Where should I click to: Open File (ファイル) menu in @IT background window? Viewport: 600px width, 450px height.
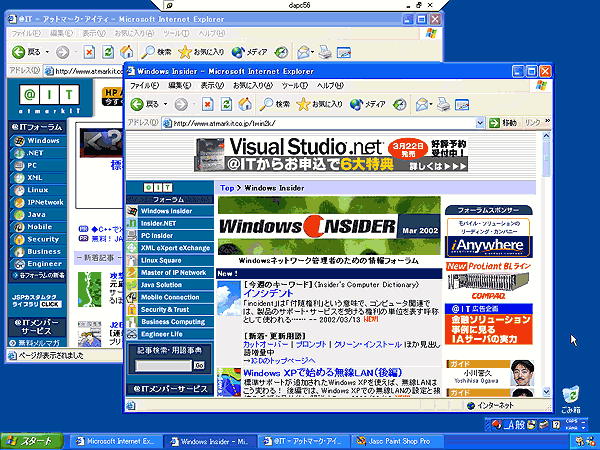pyautogui.click(x=26, y=34)
